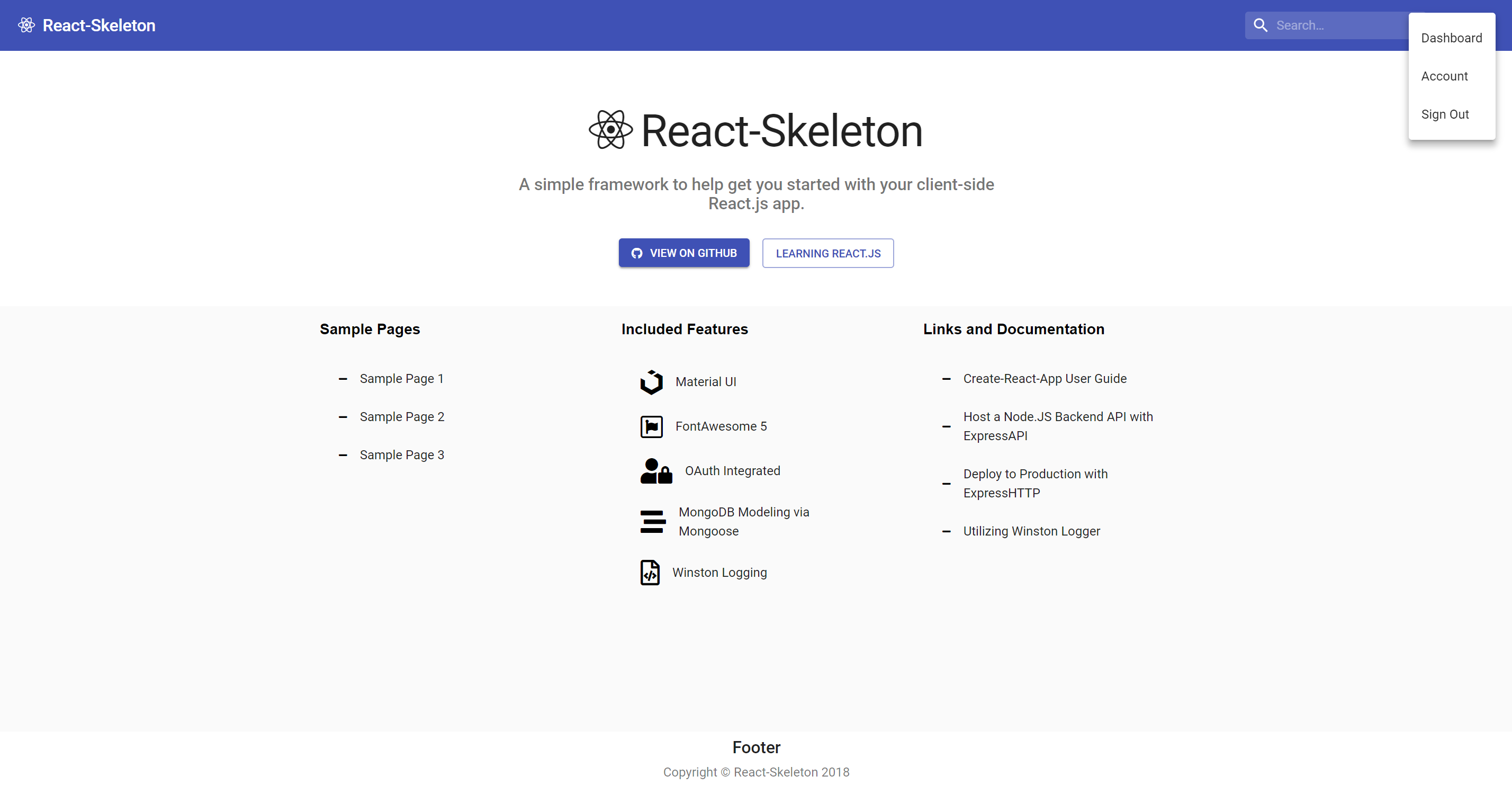
Task: Click the FontAwesome flag icon
Action: pyautogui.click(x=651, y=427)
